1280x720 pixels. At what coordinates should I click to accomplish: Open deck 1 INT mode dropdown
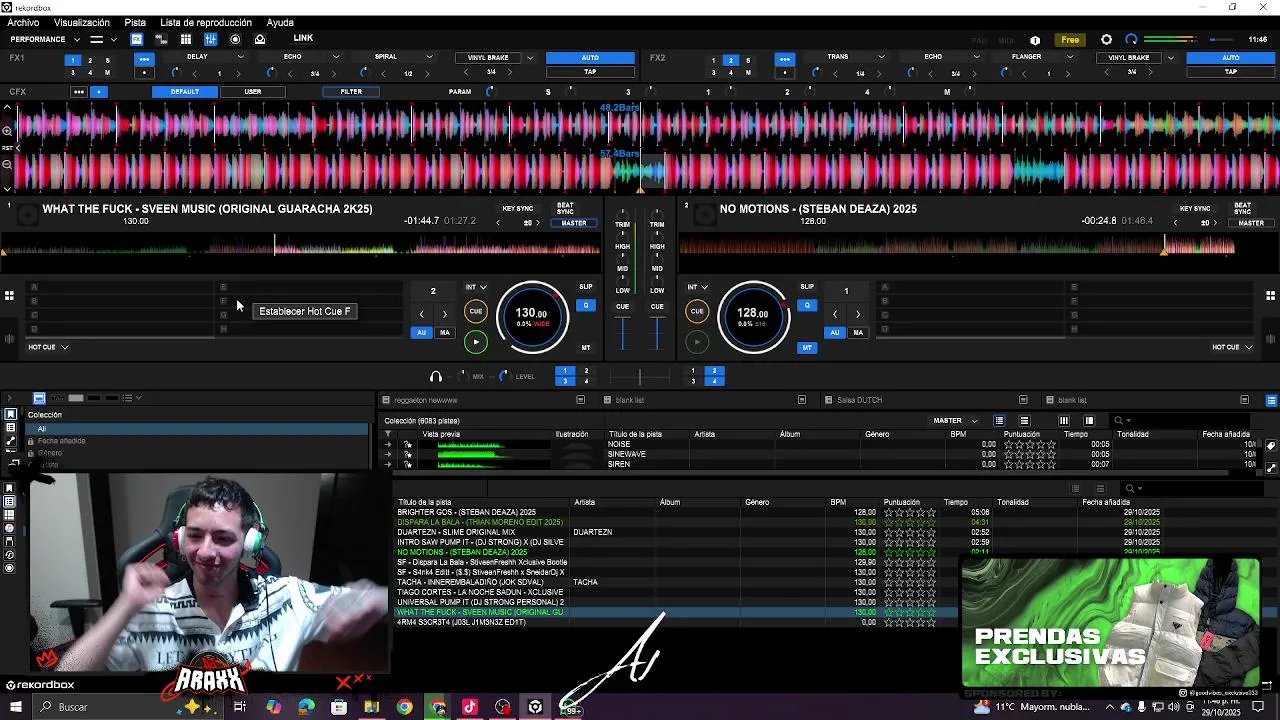pyautogui.click(x=476, y=287)
